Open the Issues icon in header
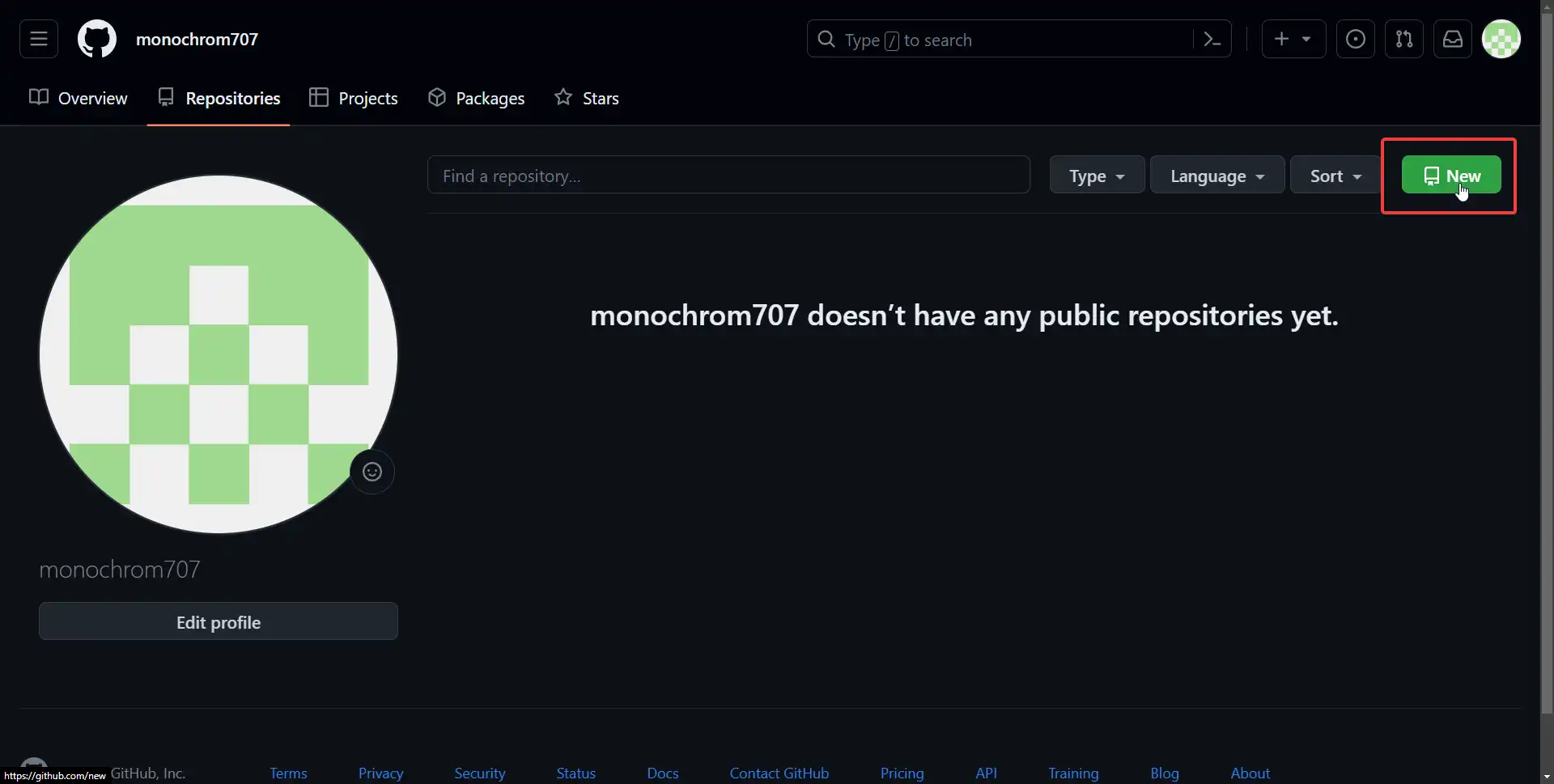Image resolution: width=1554 pixels, height=784 pixels. [x=1356, y=39]
